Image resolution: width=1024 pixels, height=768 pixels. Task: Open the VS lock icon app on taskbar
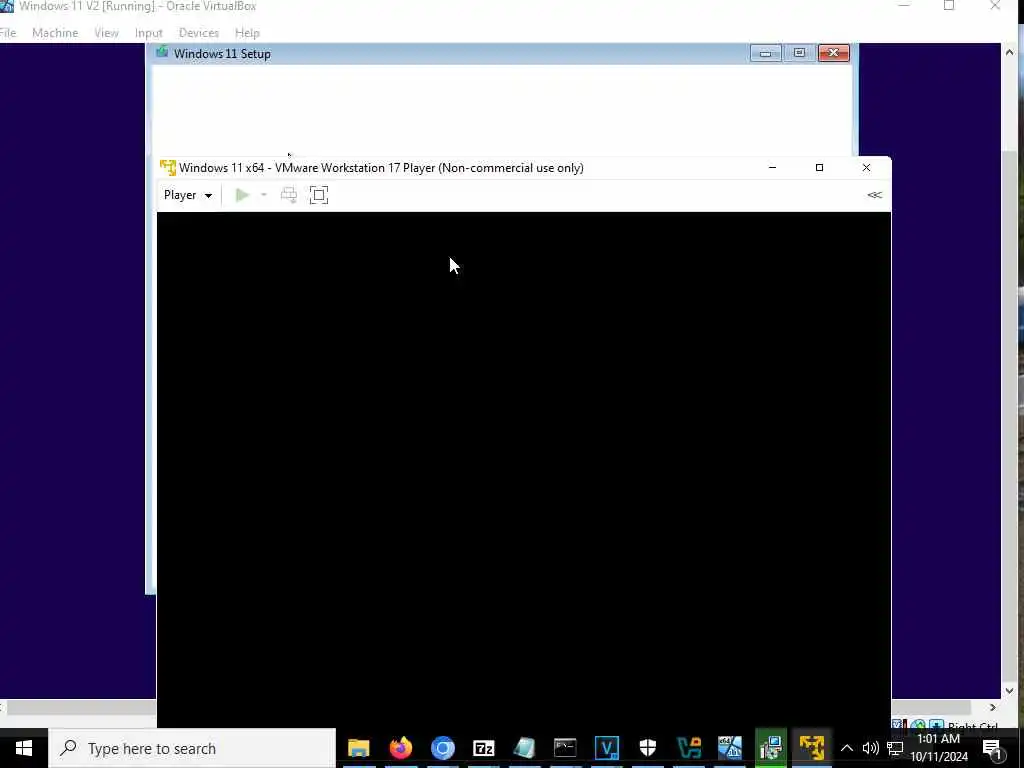[x=689, y=748]
